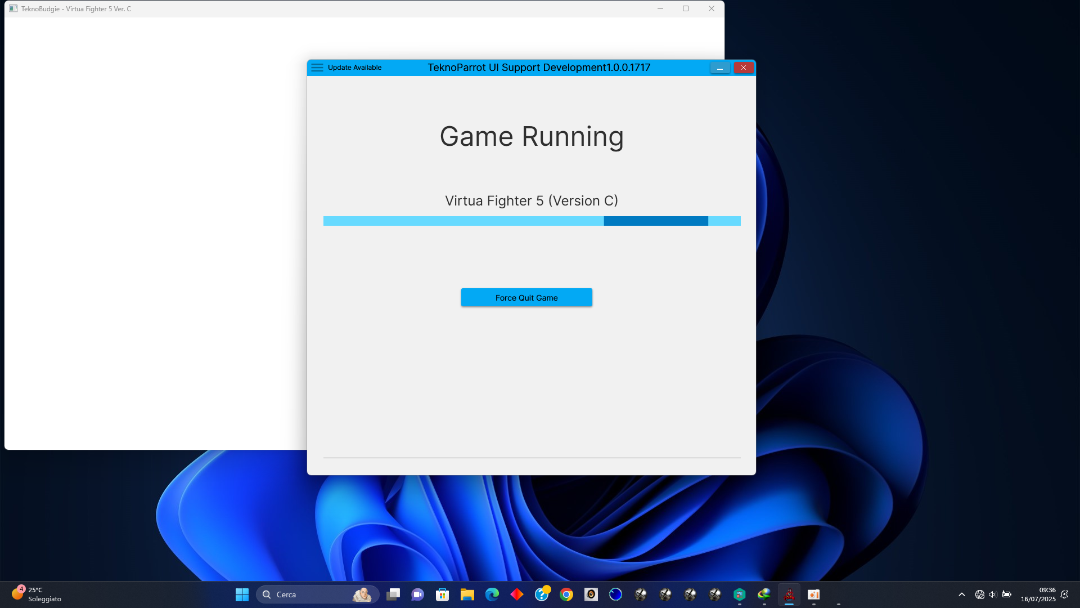Launch Microsoft Edge from taskbar
The width and height of the screenshot is (1080, 608).
pos(492,594)
